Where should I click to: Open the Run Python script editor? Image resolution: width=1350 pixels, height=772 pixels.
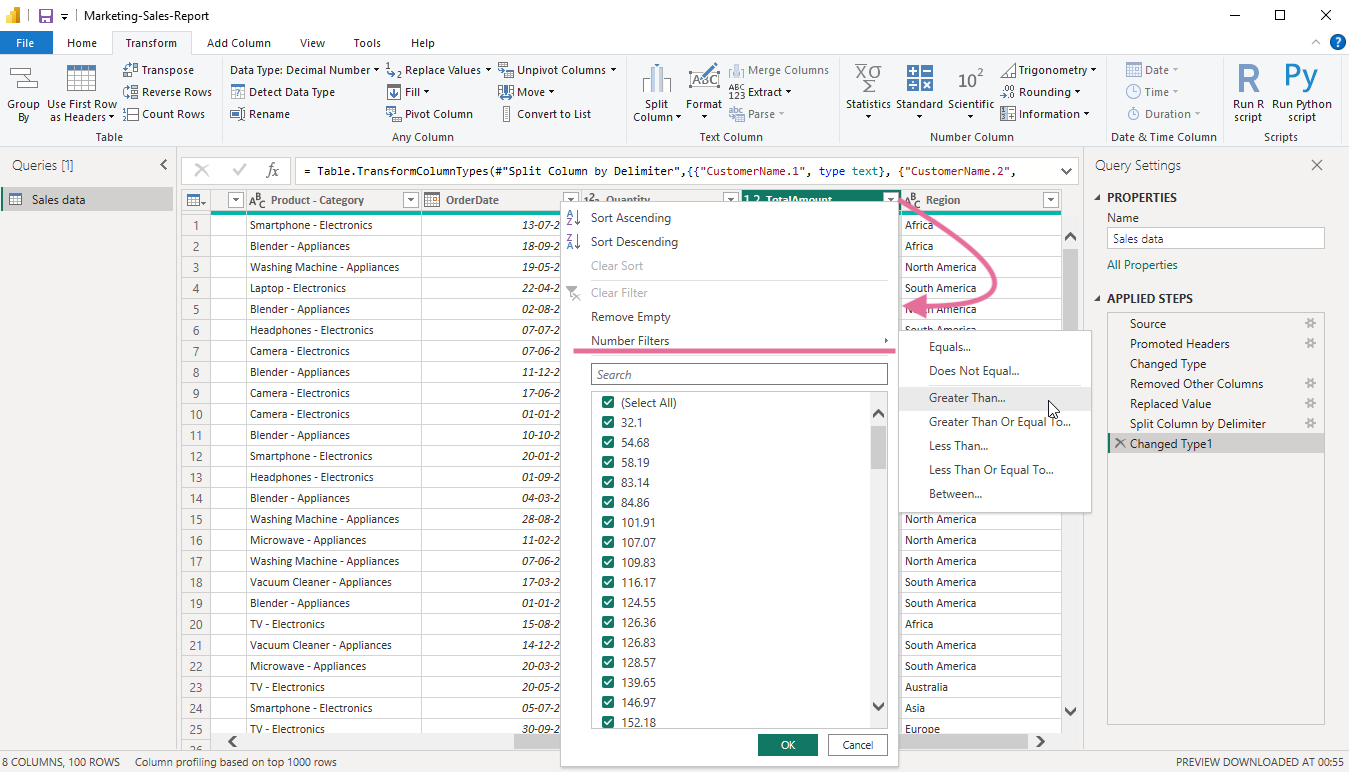[1301, 94]
